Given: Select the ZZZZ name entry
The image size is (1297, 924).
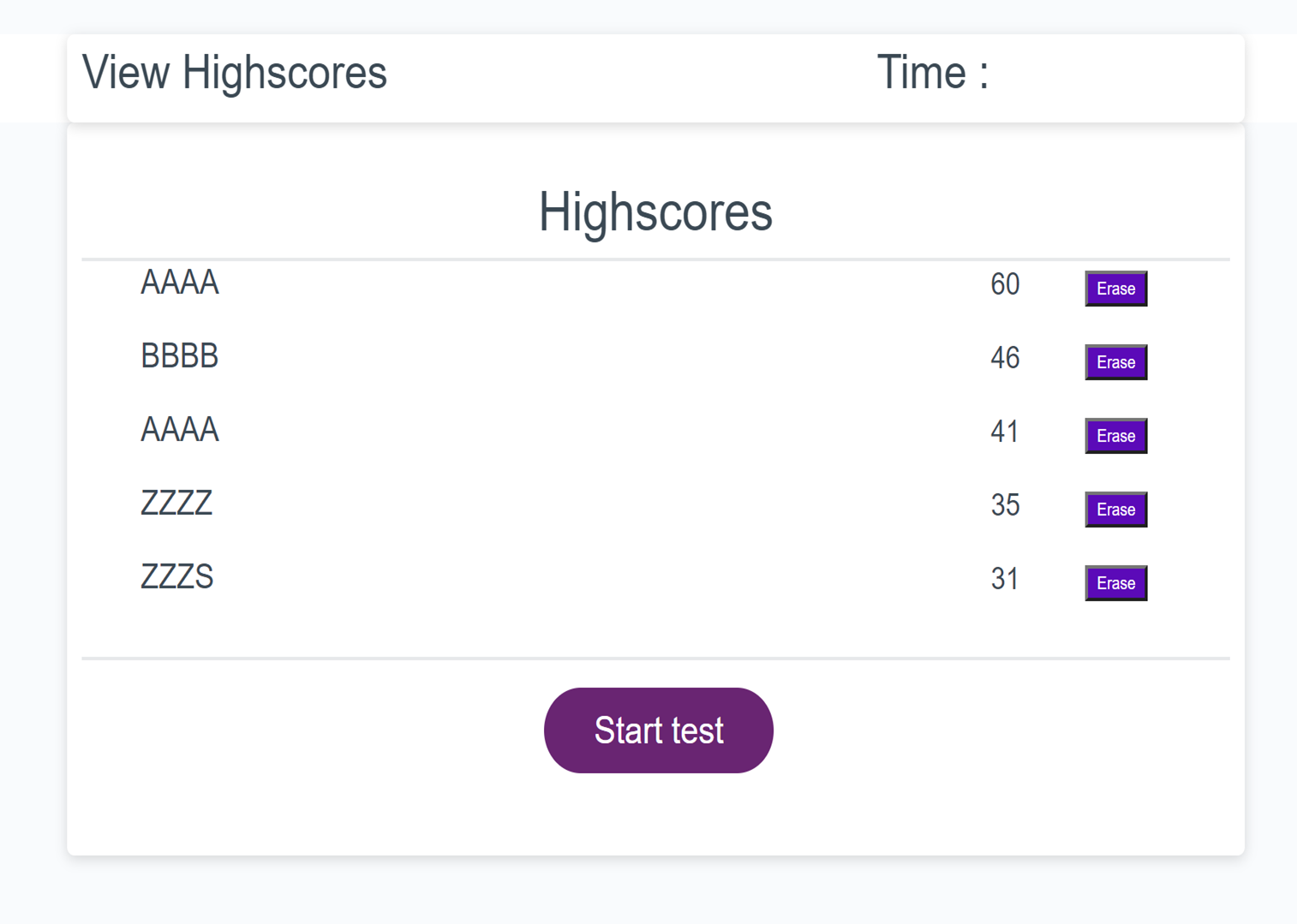Looking at the screenshot, I should coord(176,504).
